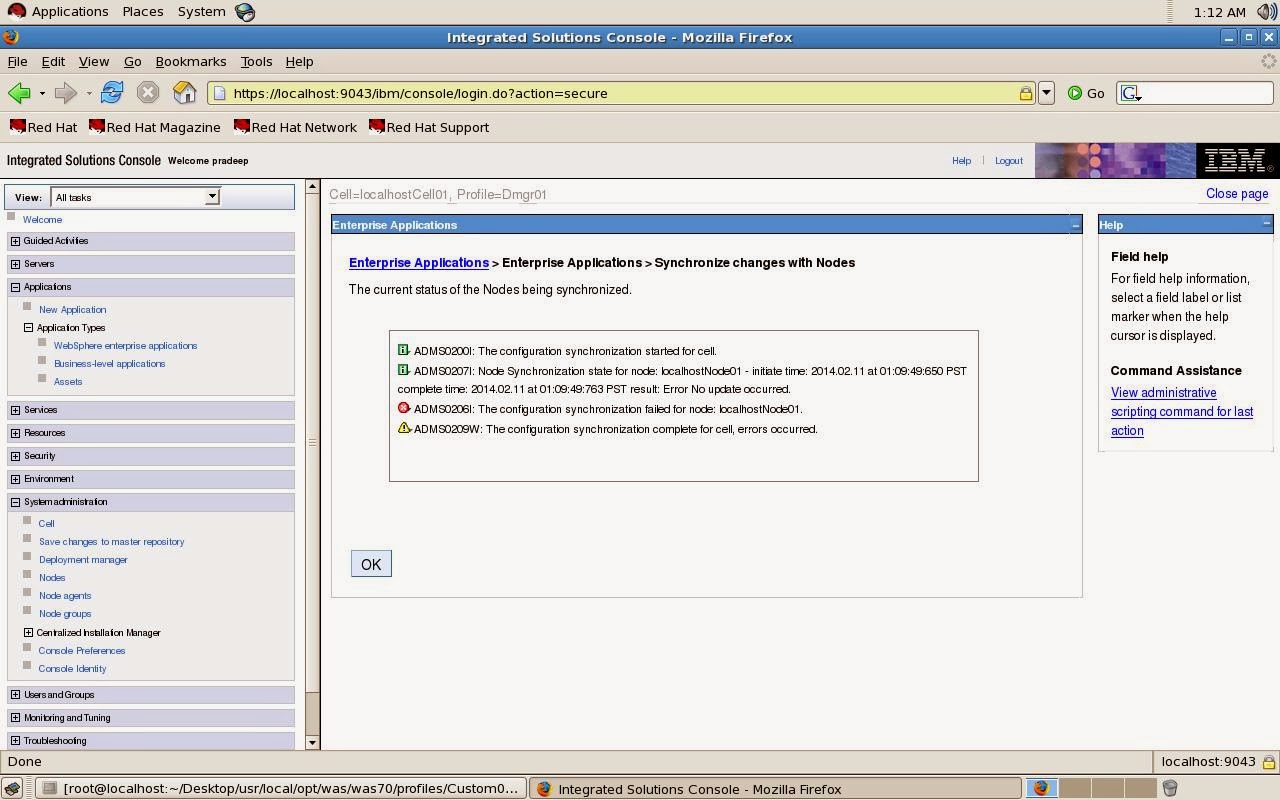Click the Home icon in Firefox toolbar

184,92
